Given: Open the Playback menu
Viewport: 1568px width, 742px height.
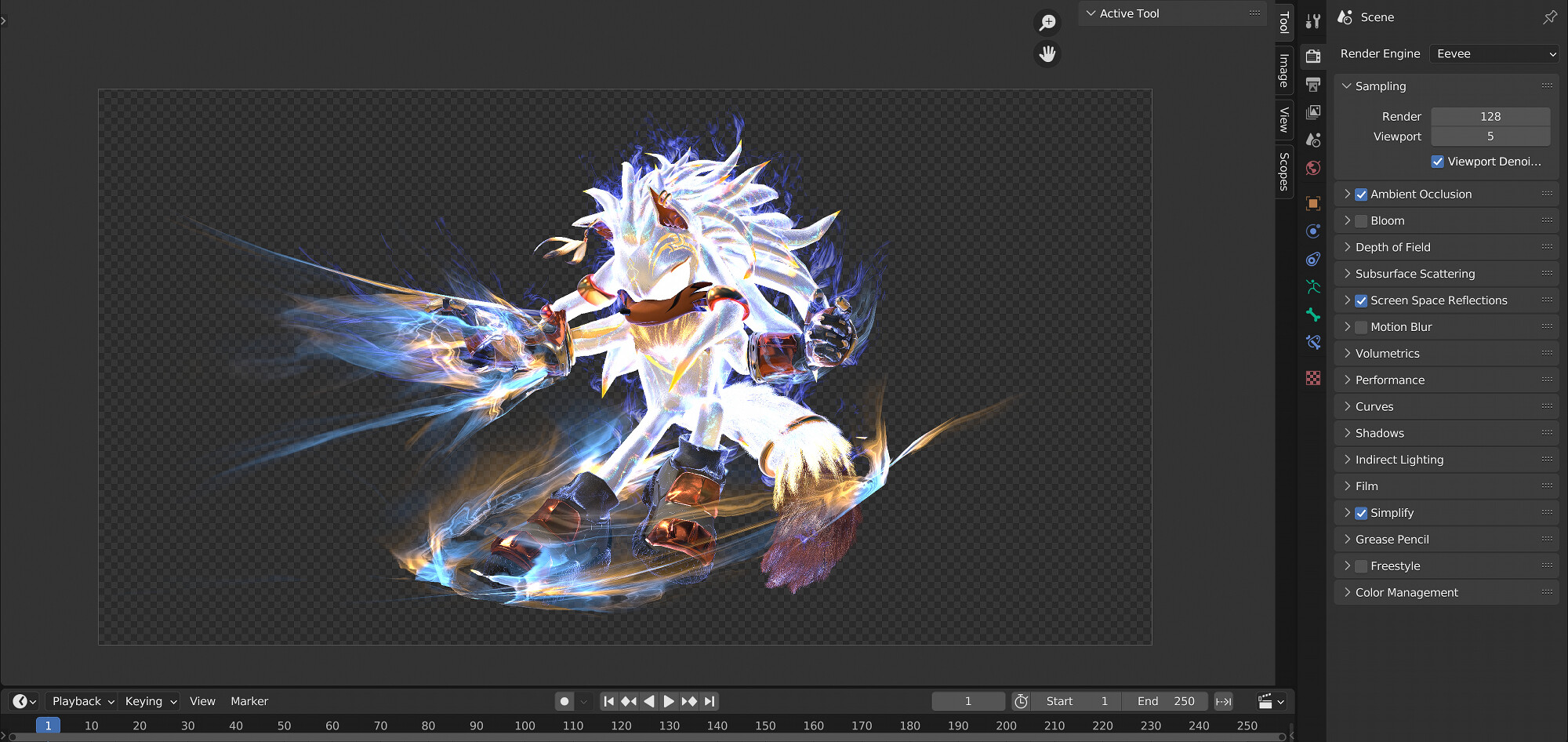Looking at the screenshot, I should pyautogui.click(x=83, y=701).
